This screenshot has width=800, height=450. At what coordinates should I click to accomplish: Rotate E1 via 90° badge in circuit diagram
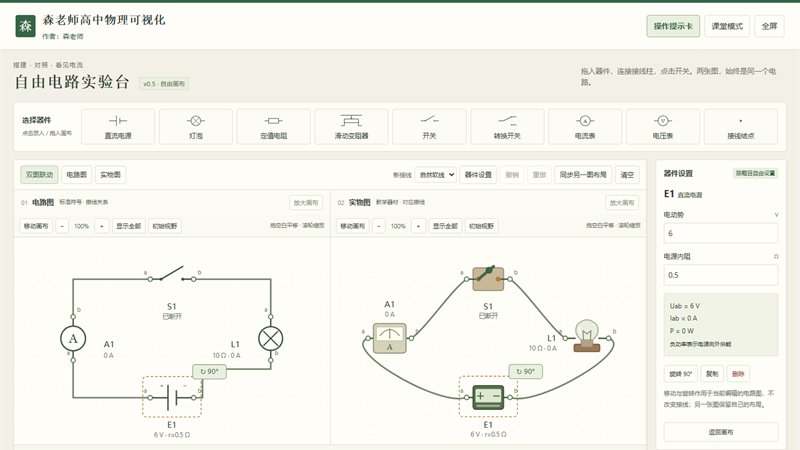(x=210, y=371)
